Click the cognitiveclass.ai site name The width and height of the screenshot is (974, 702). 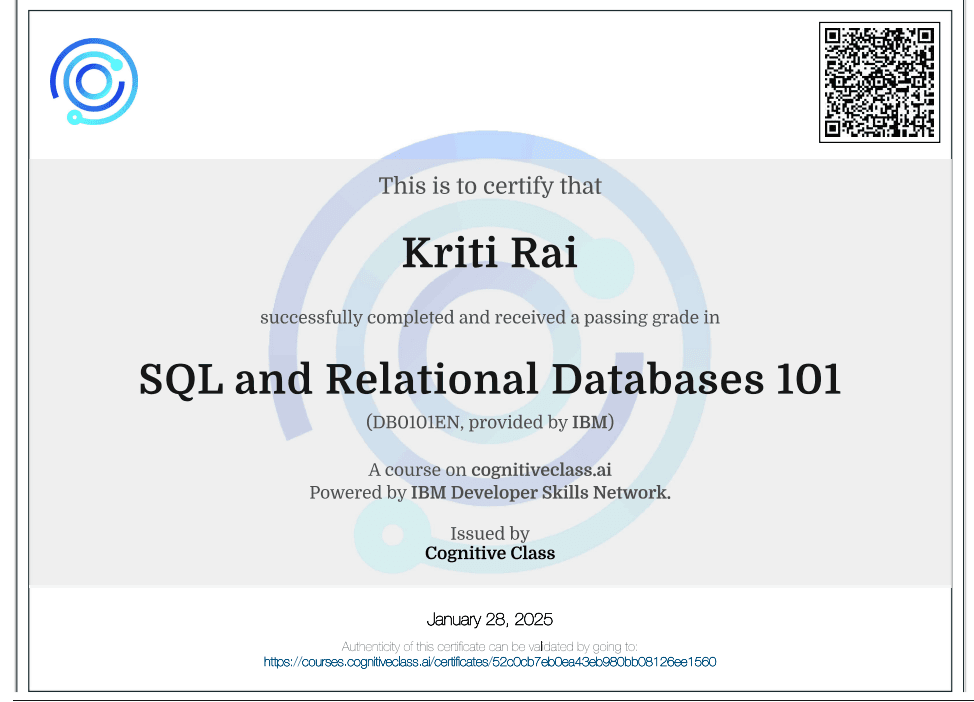pyautogui.click(x=540, y=470)
